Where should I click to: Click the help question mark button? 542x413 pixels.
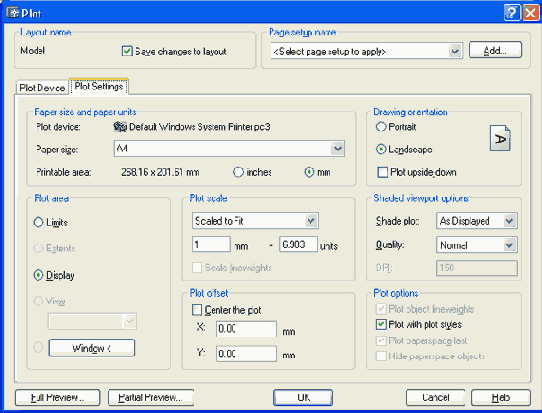coord(512,13)
